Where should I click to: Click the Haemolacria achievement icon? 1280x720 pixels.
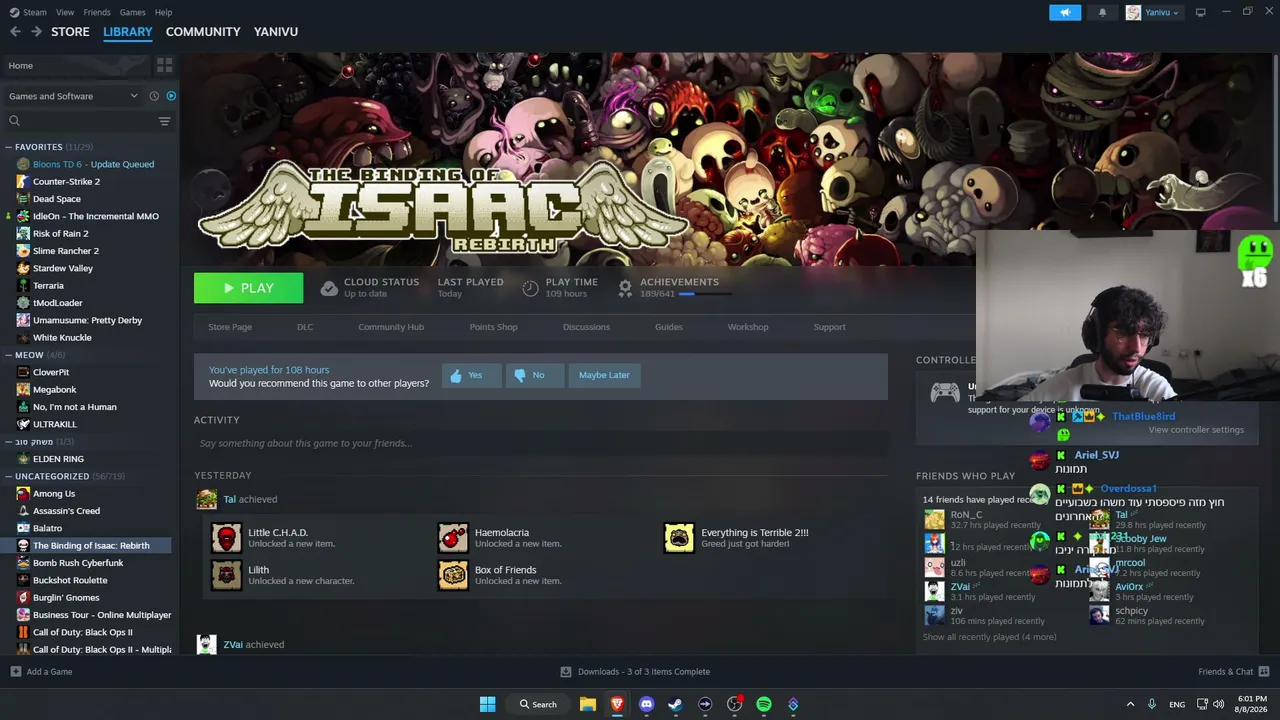coord(453,538)
